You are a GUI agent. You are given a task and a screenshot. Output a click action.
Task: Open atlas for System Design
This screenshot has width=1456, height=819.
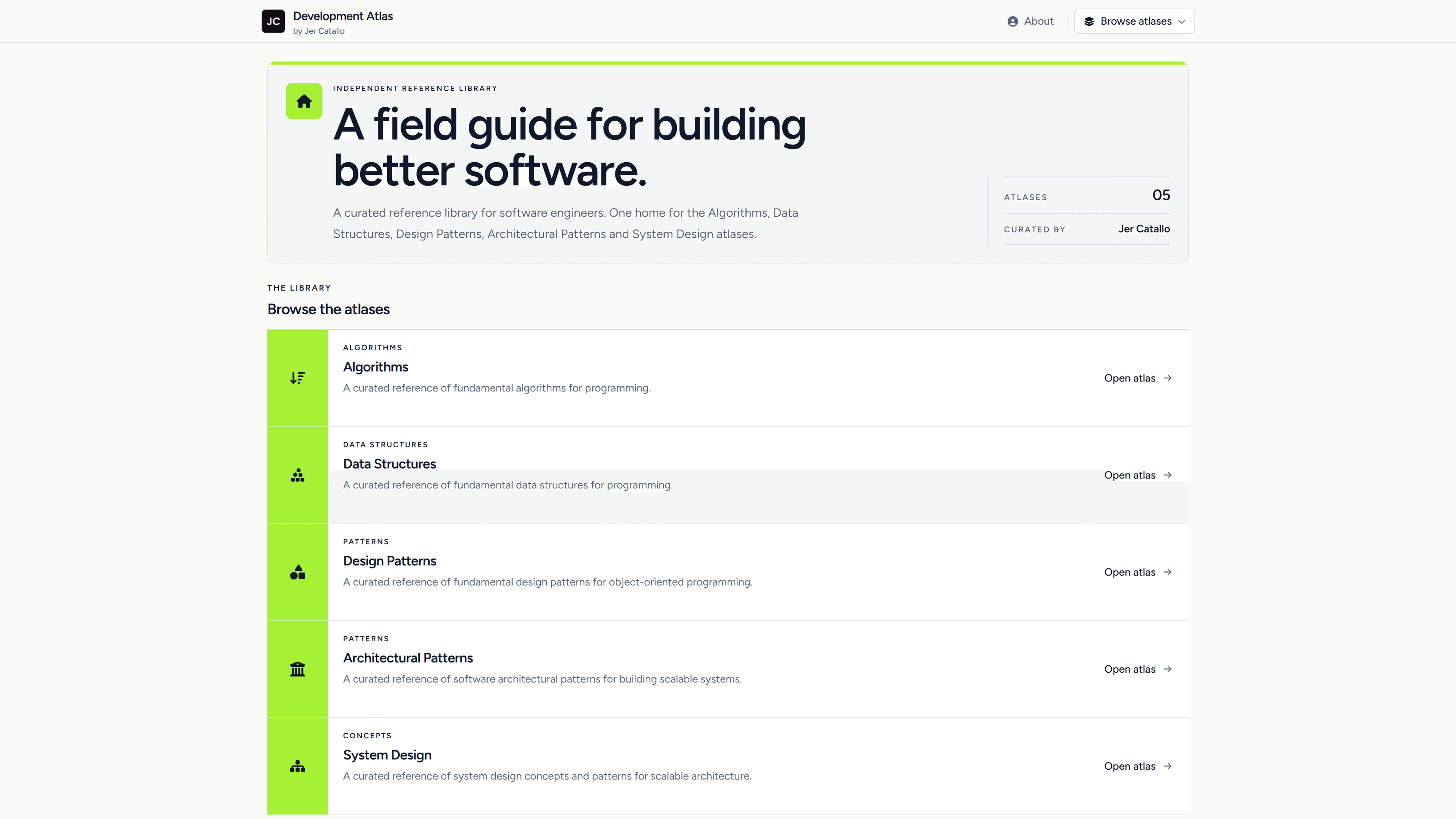click(1138, 766)
